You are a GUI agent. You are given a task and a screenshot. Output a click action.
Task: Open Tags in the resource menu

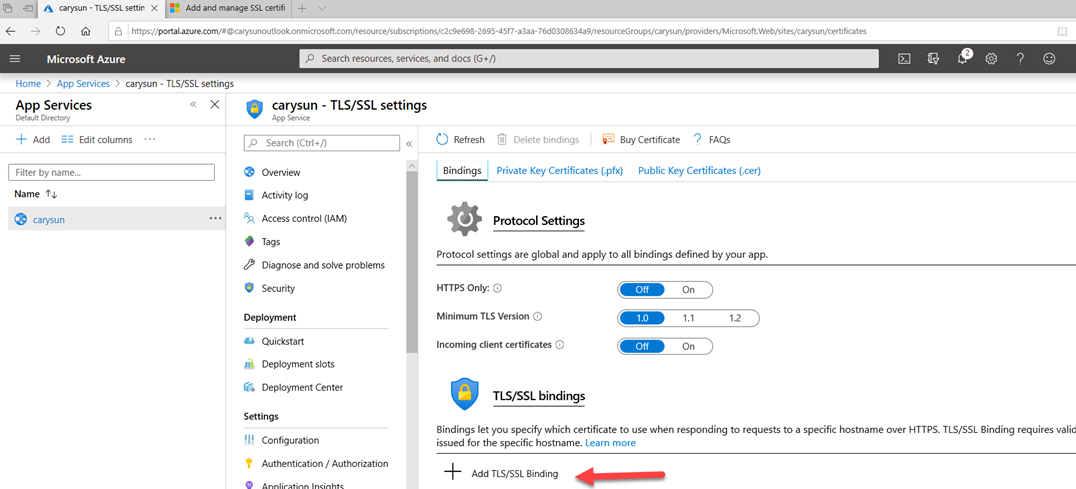[270, 241]
